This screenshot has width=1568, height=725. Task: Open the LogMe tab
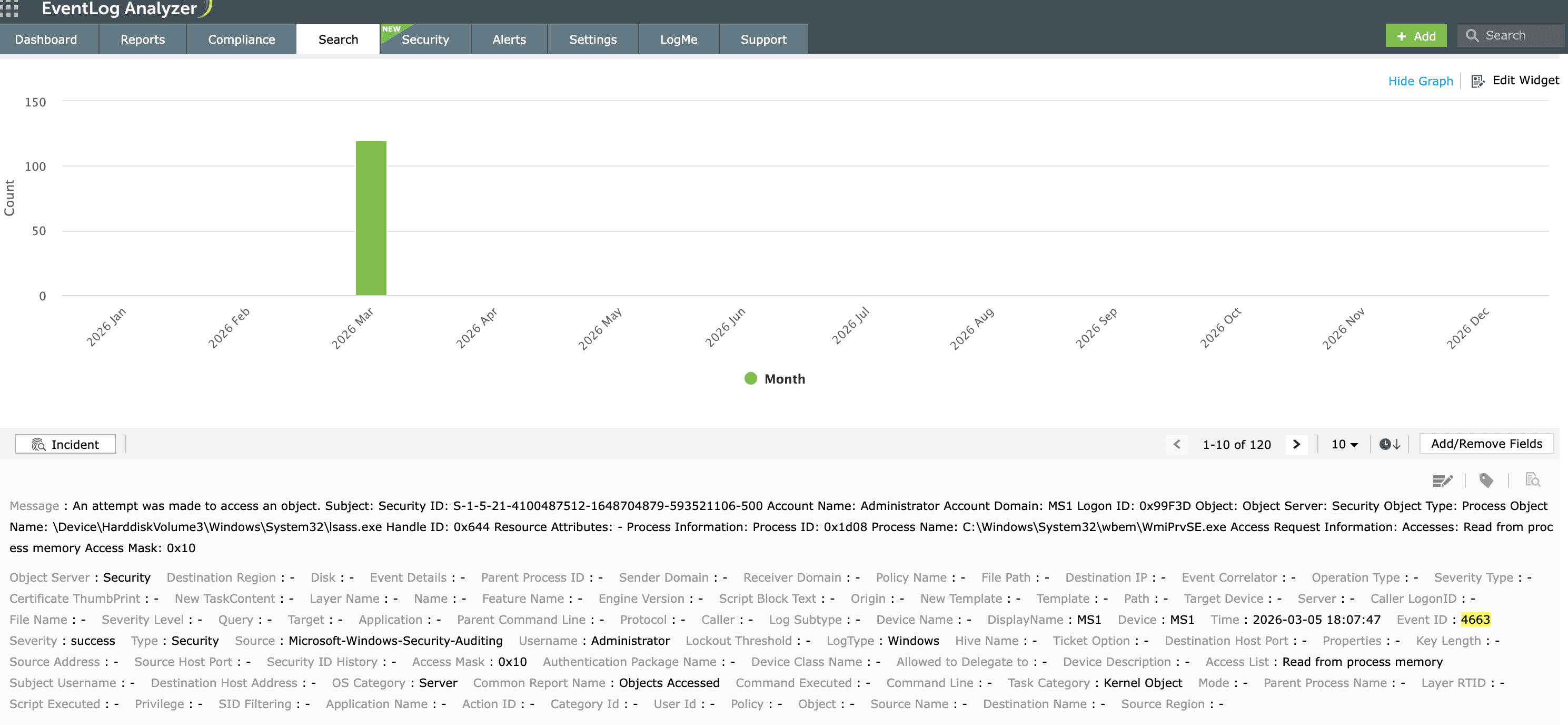(x=679, y=40)
